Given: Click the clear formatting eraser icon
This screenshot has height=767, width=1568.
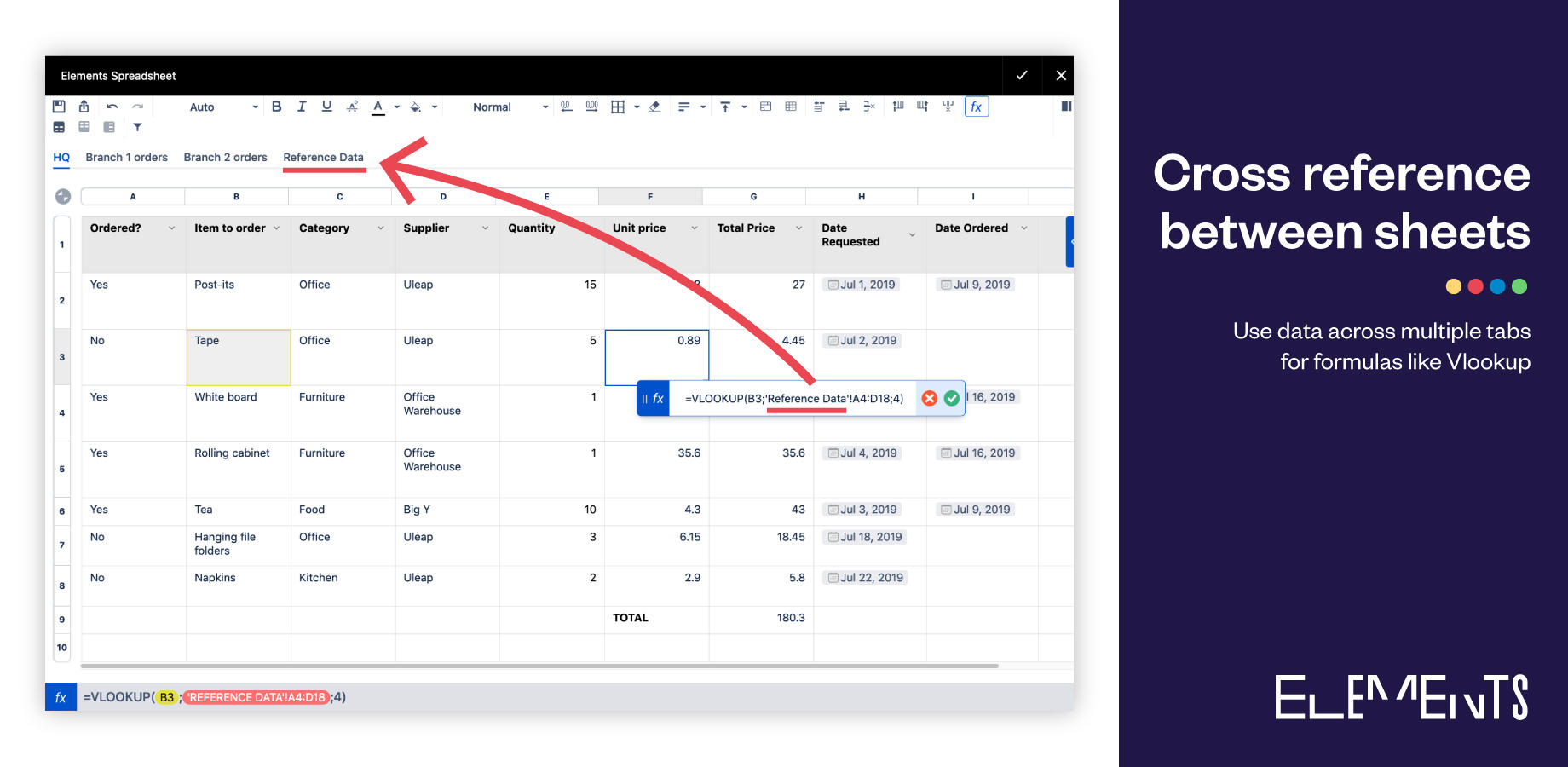Looking at the screenshot, I should click(654, 107).
